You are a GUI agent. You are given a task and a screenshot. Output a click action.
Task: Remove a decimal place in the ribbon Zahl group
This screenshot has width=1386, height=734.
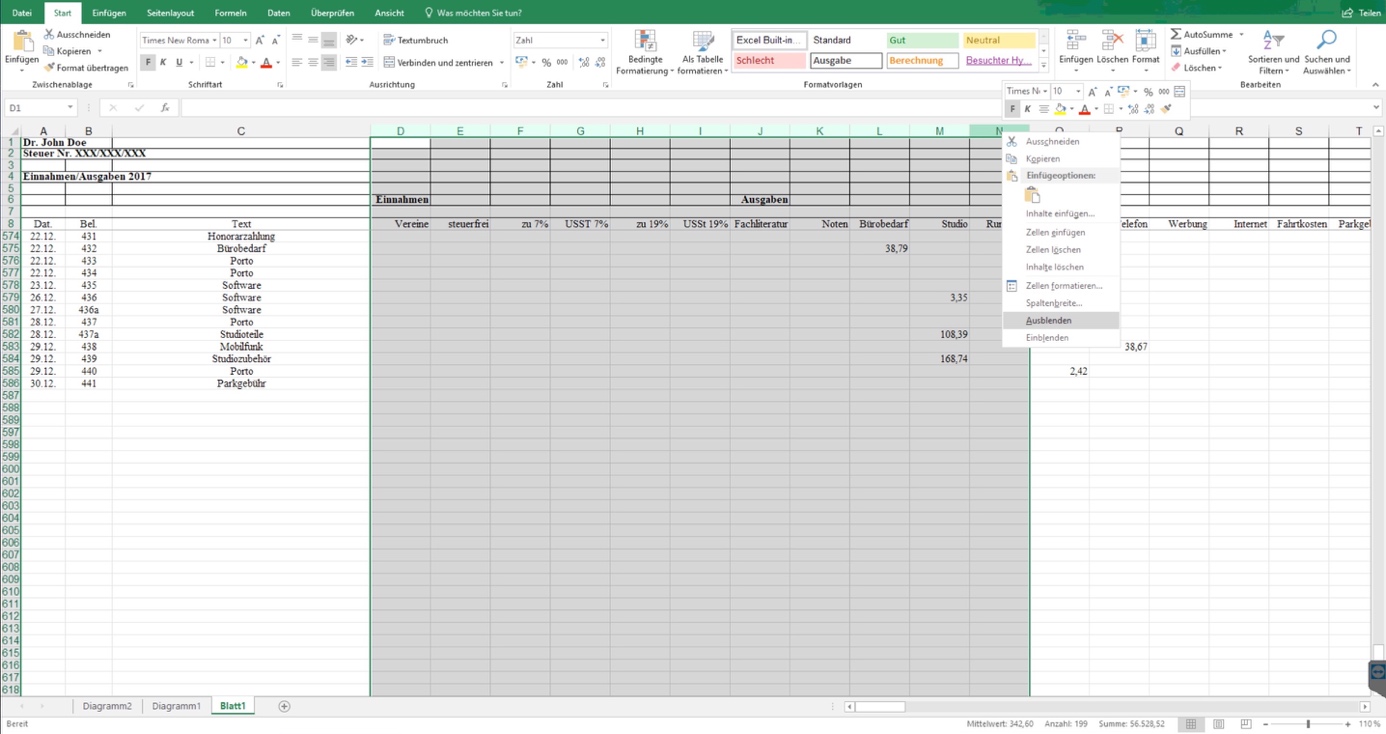pyautogui.click(x=600, y=62)
